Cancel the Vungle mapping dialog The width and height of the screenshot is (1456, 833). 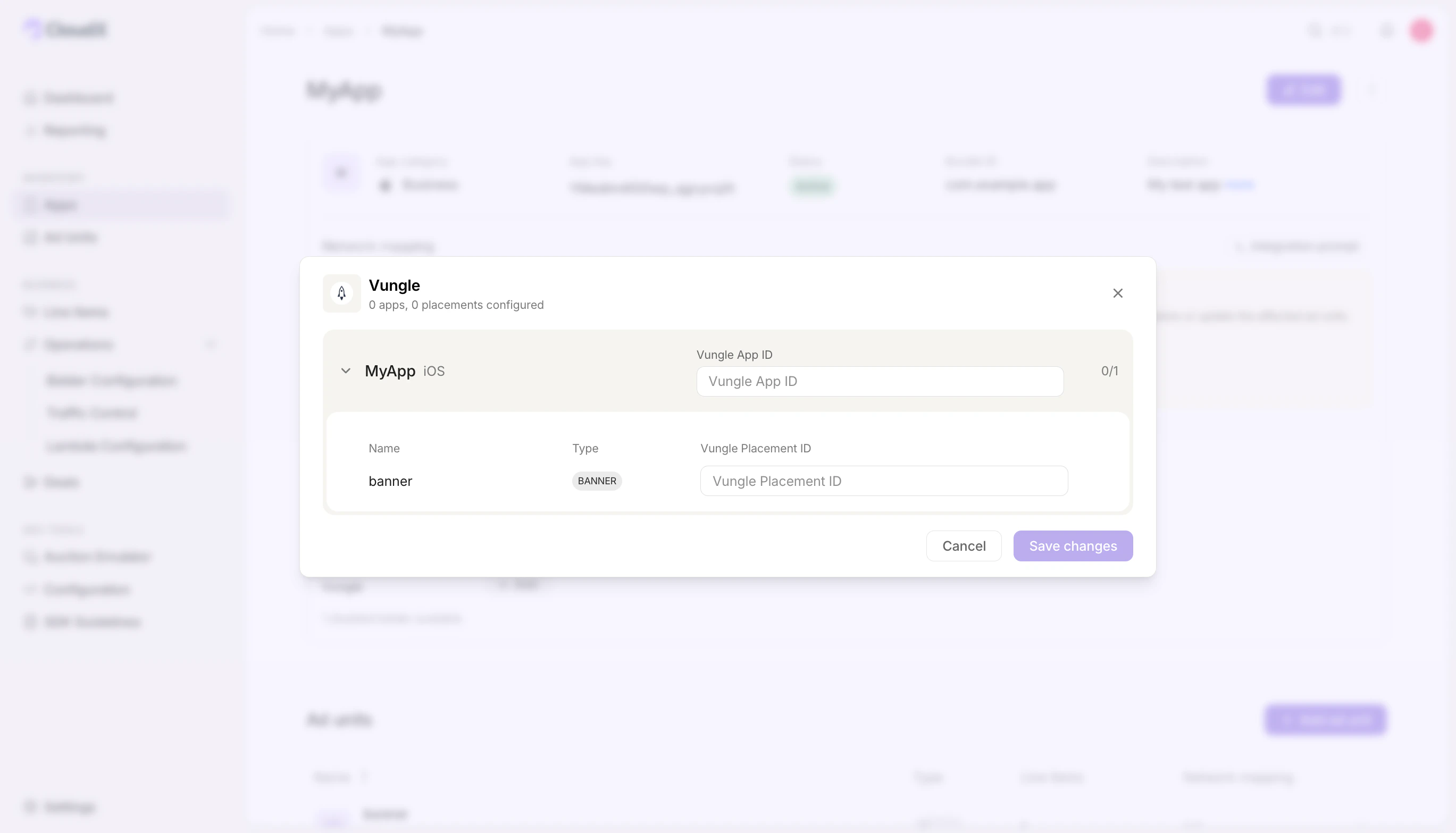tap(963, 546)
